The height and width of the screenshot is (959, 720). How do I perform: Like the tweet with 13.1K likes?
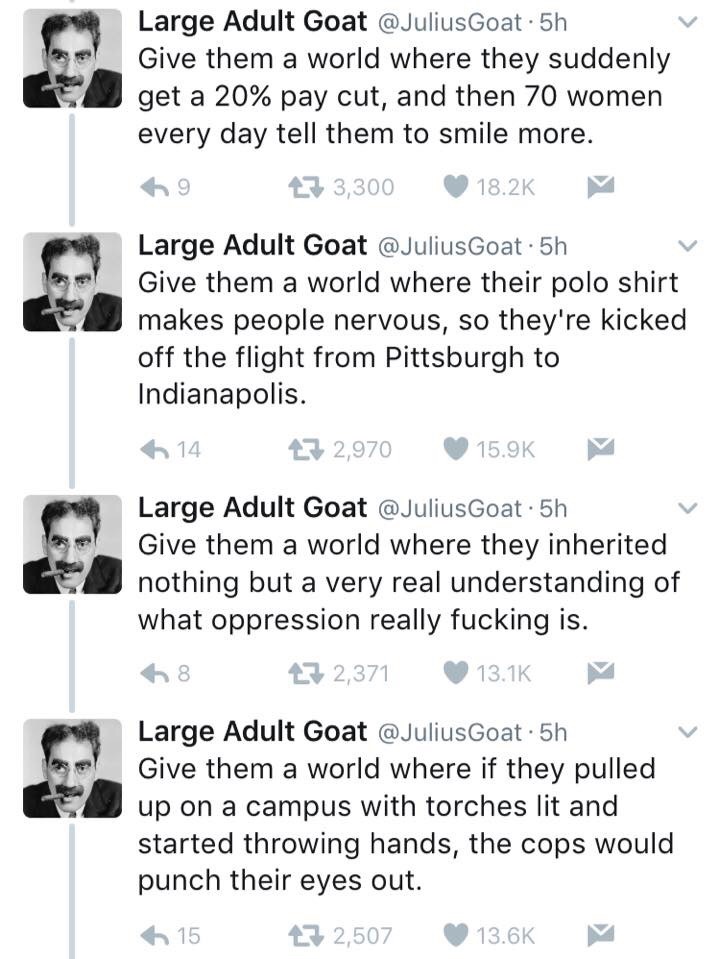[x=457, y=673]
